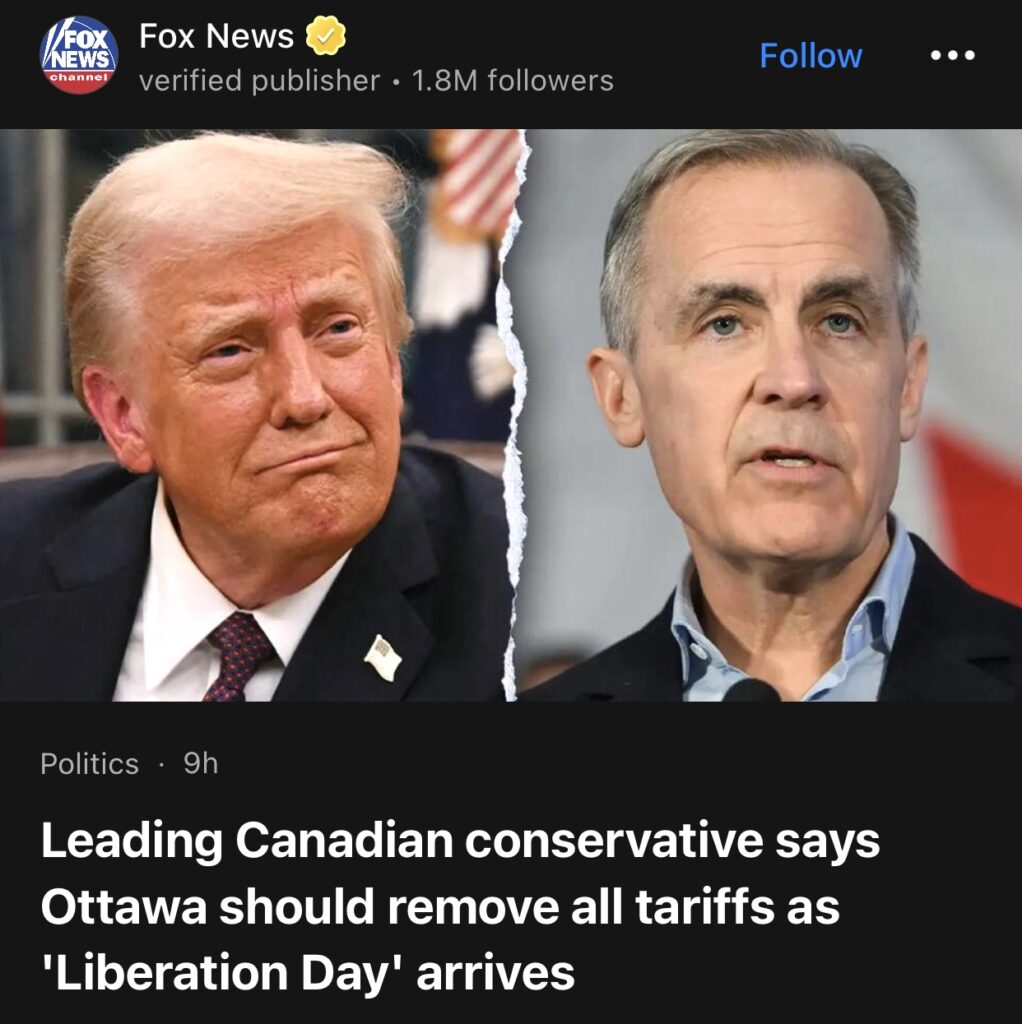Click the red 'channel' band of the logo

79,78
